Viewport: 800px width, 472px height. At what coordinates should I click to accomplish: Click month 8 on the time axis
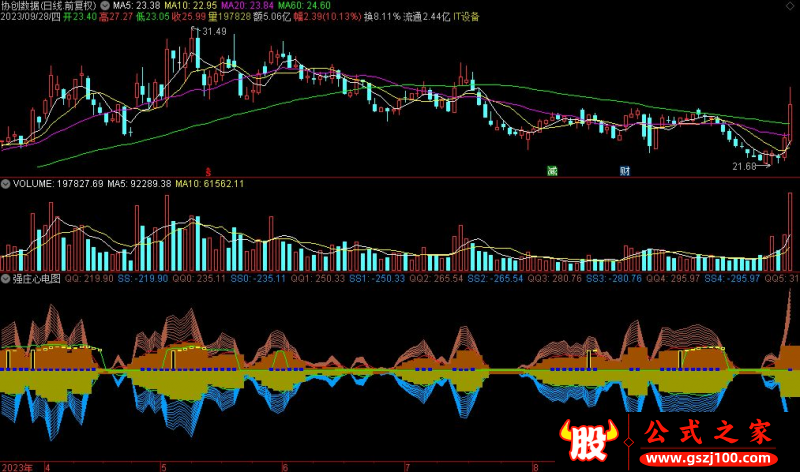click(535, 467)
